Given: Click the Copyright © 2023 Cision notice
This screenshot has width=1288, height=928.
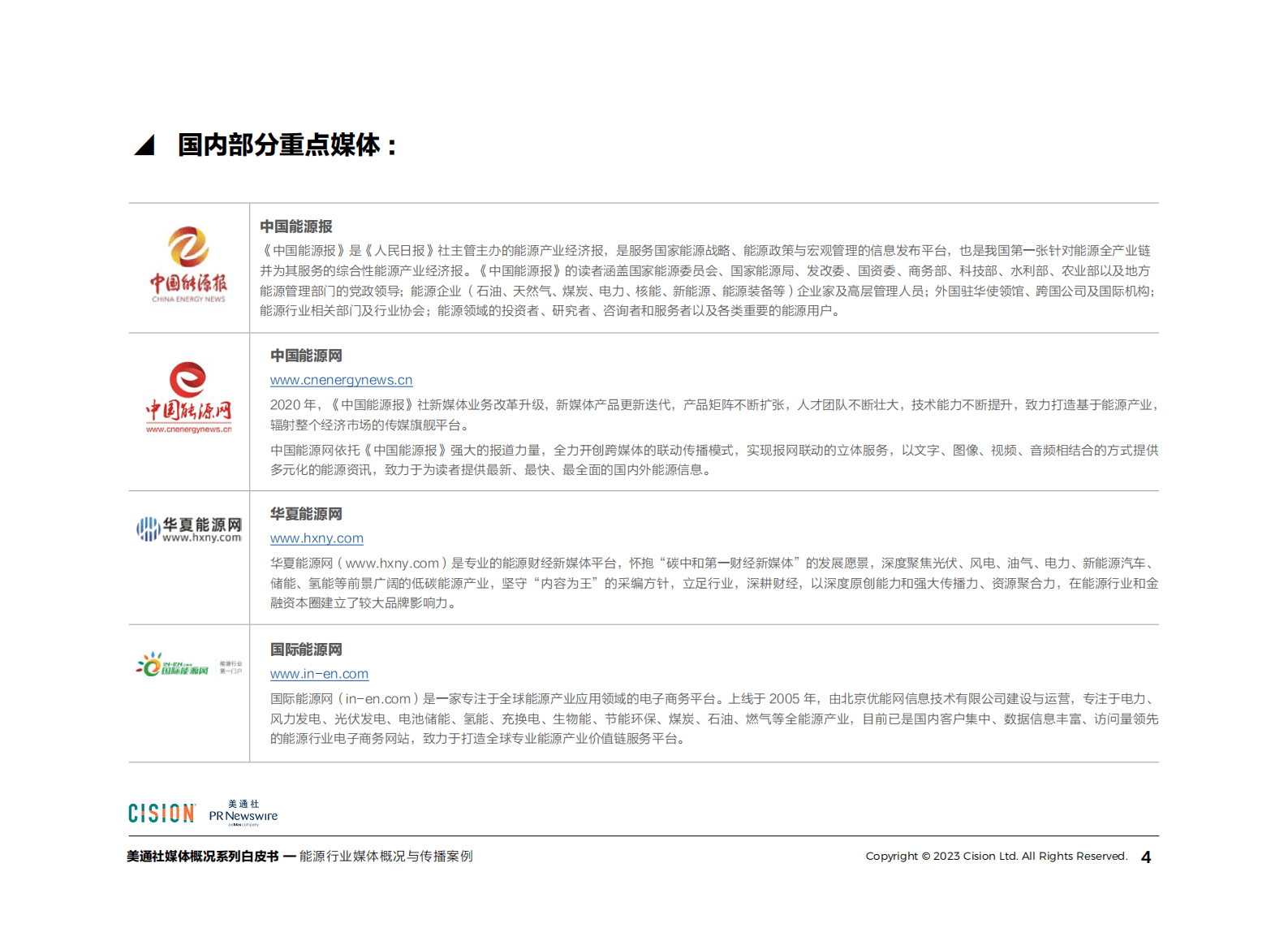Looking at the screenshot, I should (x=997, y=857).
